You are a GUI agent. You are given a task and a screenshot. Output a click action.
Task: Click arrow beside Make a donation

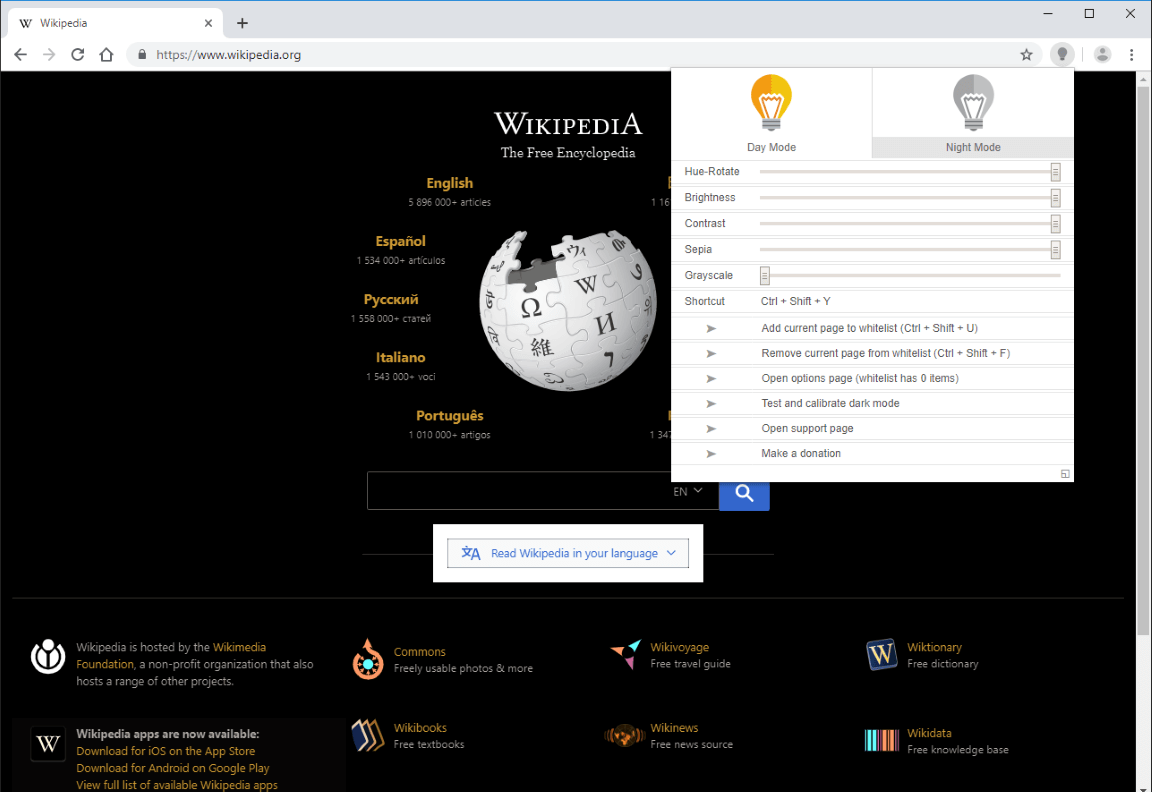click(x=710, y=453)
